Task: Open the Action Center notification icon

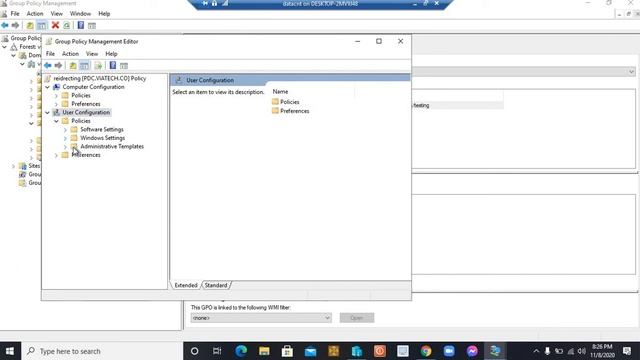Action: point(627,351)
